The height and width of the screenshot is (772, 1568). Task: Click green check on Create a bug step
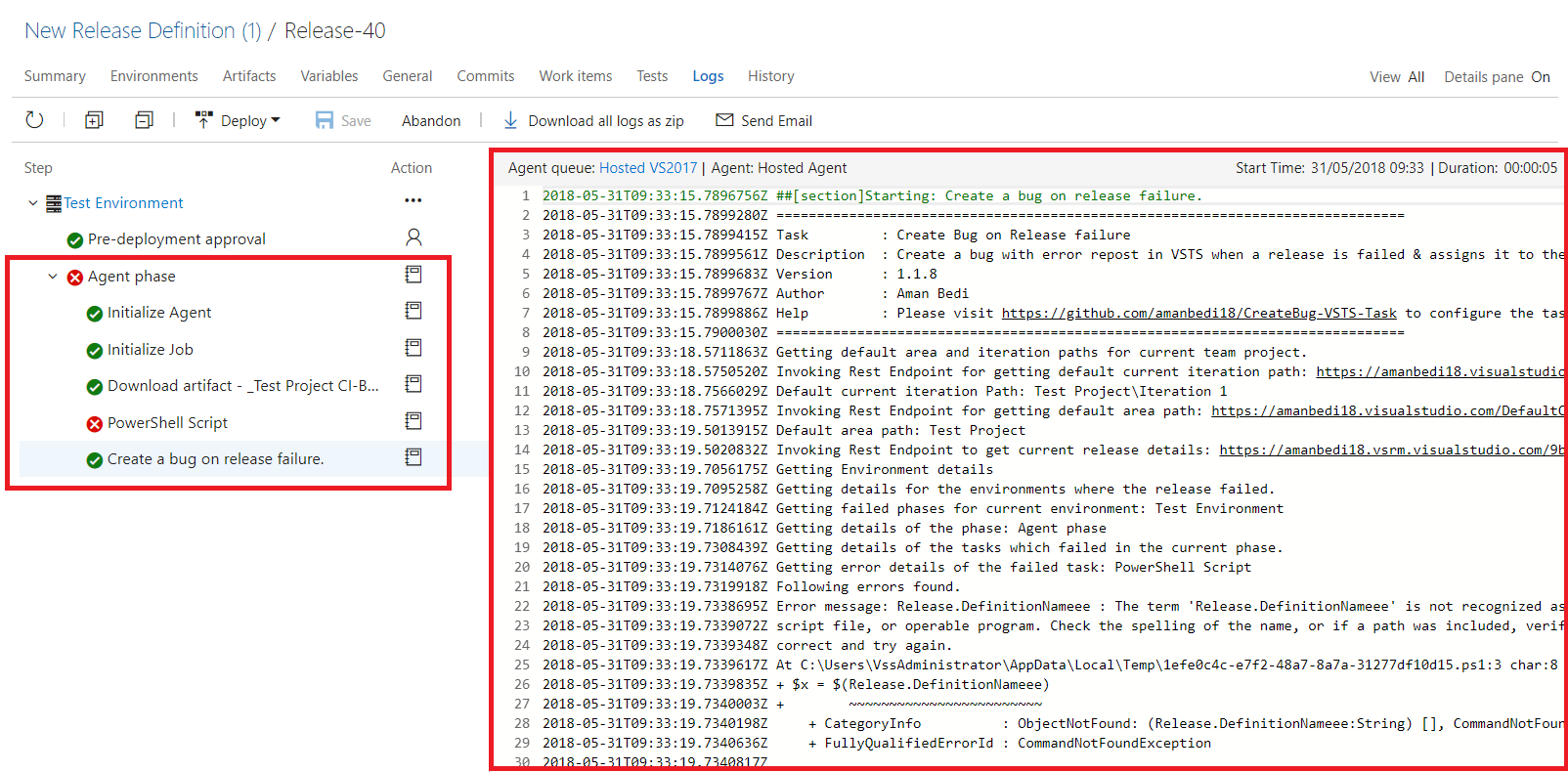(95, 460)
